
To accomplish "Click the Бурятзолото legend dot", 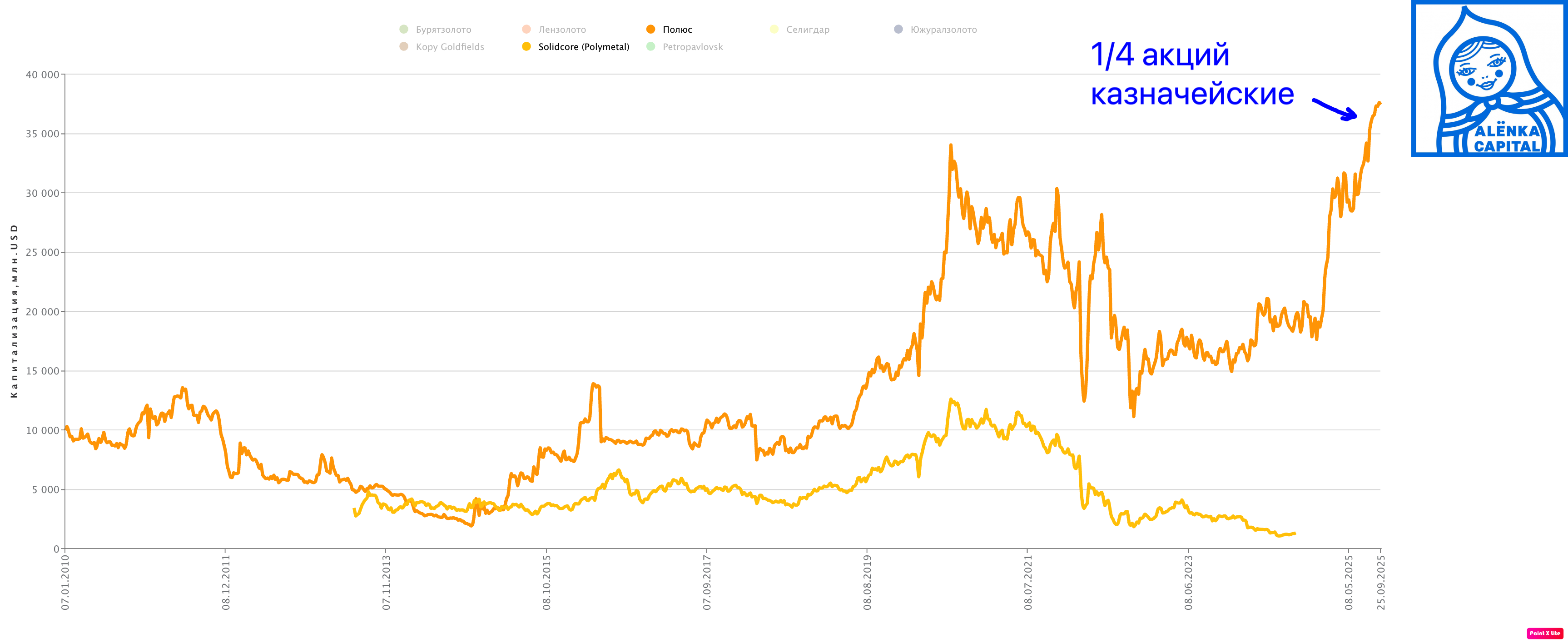I will tap(403, 29).
